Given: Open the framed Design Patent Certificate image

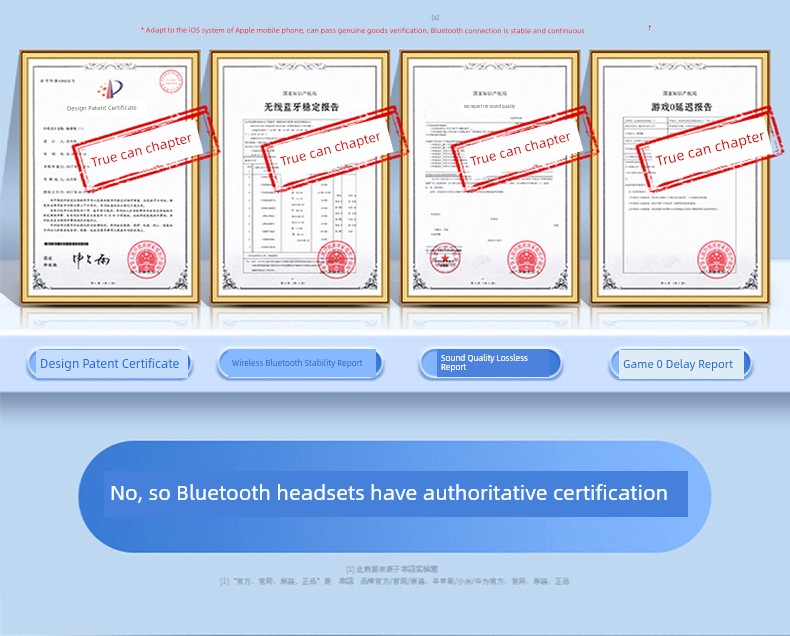Looking at the screenshot, I should point(110,177).
